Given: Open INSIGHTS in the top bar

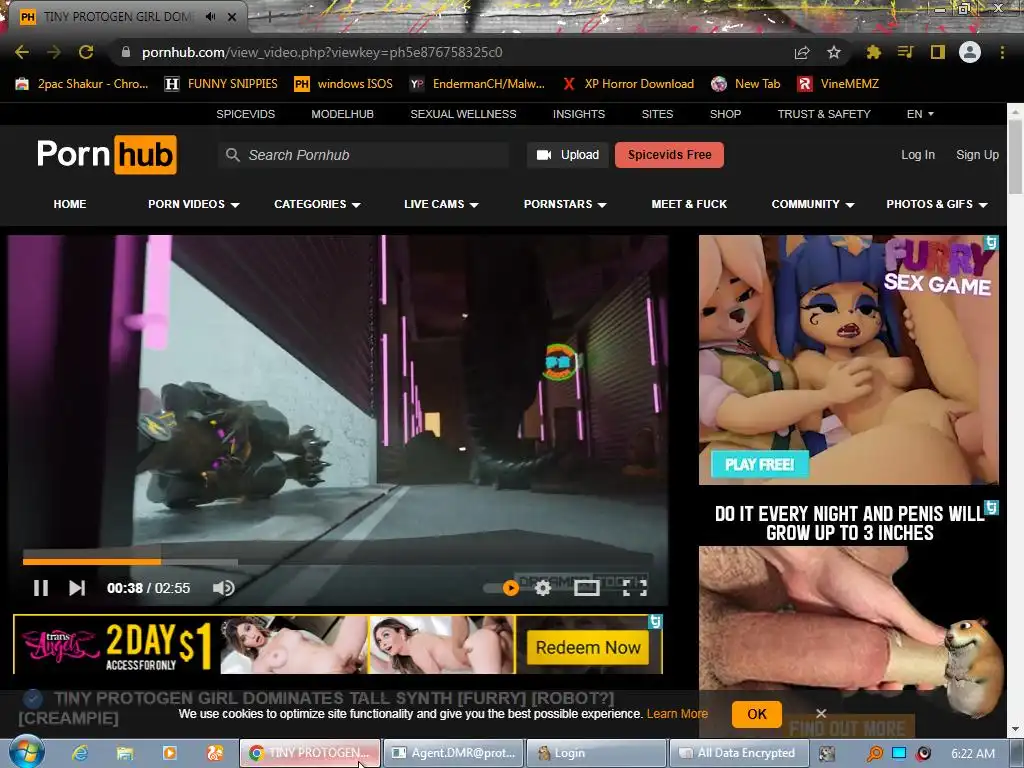Looking at the screenshot, I should point(579,114).
